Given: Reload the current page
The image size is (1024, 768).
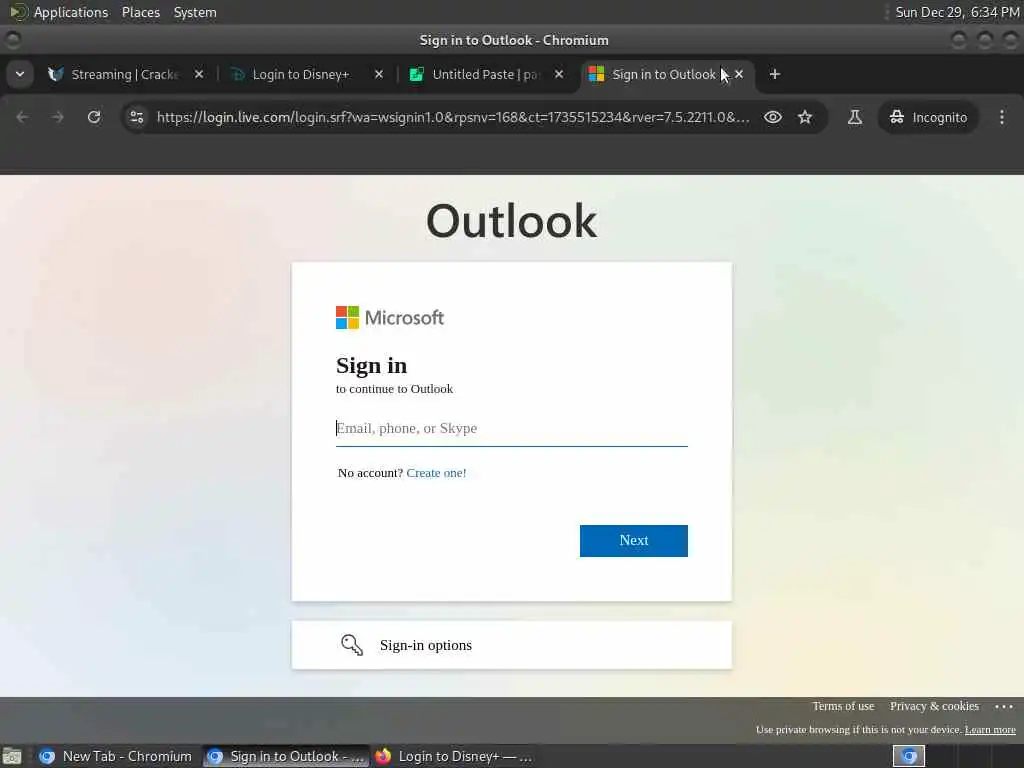Looking at the screenshot, I should pyautogui.click(x=94, y=117).
